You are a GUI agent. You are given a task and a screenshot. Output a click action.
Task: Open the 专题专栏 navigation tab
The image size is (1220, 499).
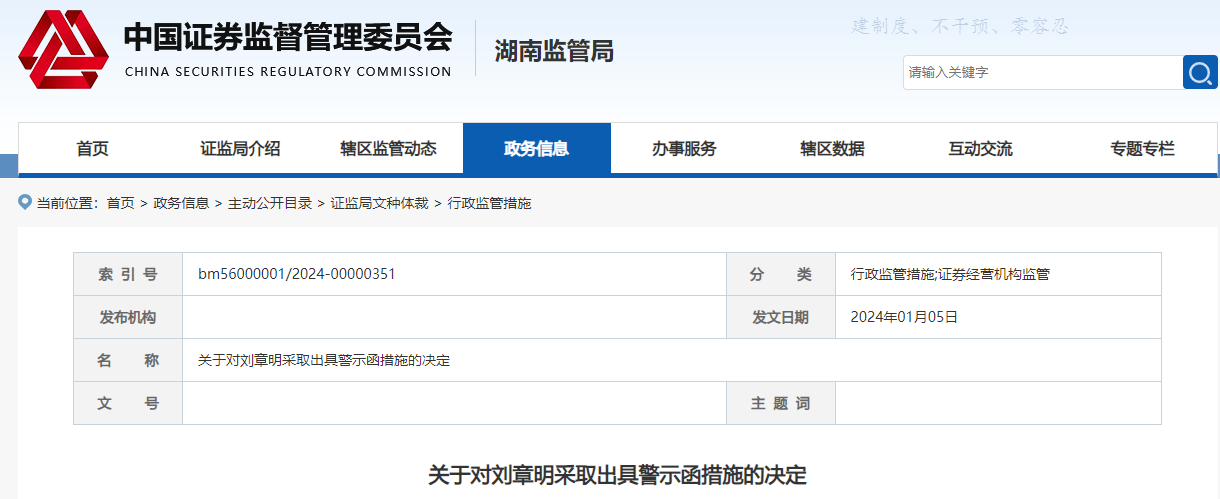1142,149
